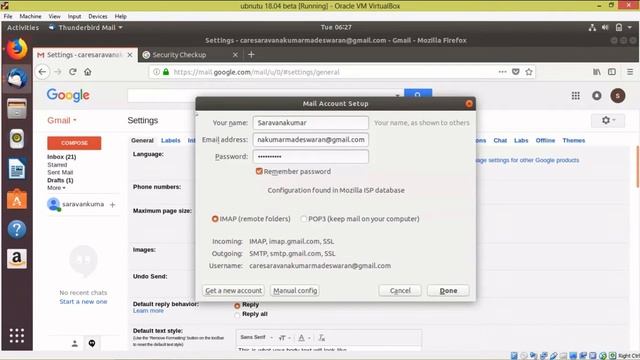Screen dimensions: 640x360
Task: Open the Hangouts chat bubble icon
Action: click(92, 343)
